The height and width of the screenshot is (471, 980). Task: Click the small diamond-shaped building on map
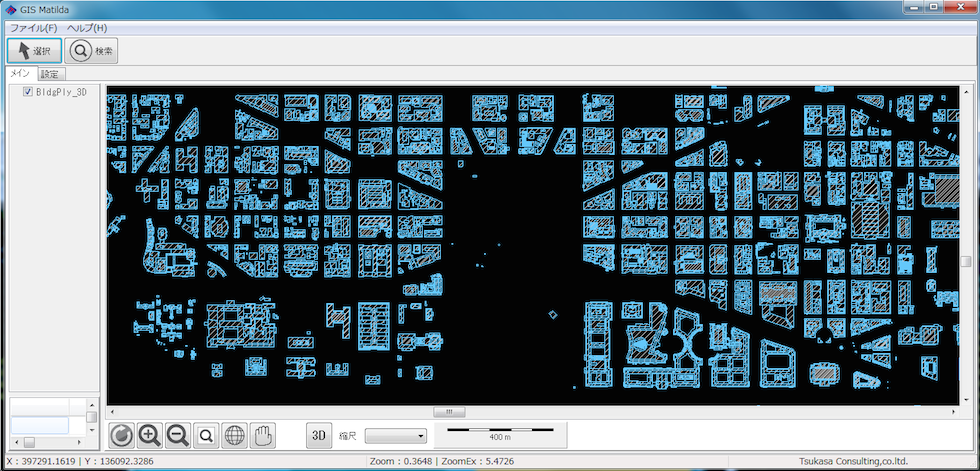pos(552,315)
